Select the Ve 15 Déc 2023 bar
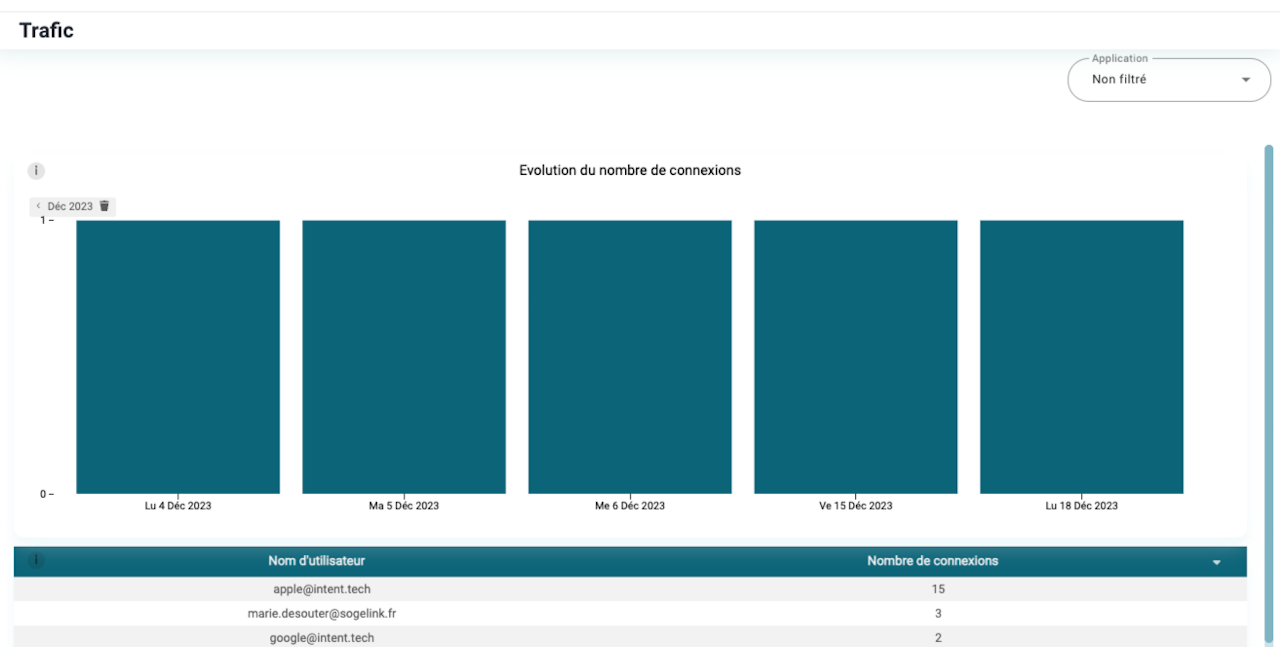Viewport: 1280px width, 647px height. pos(856,357)
